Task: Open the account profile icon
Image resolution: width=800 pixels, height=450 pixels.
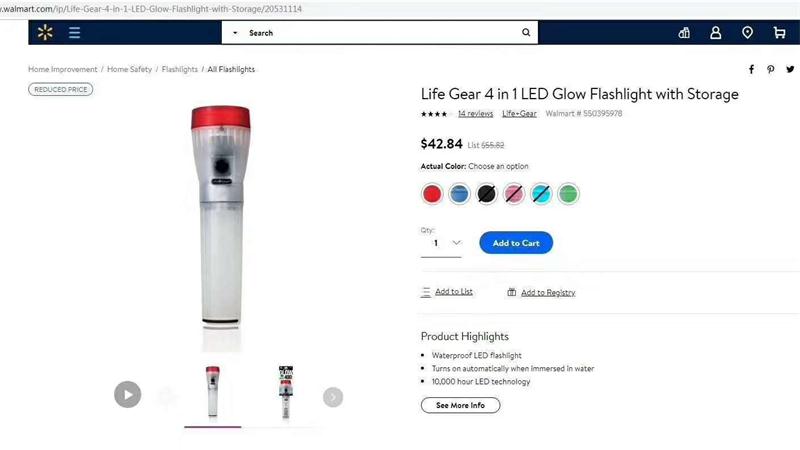Action: (716, 33)
